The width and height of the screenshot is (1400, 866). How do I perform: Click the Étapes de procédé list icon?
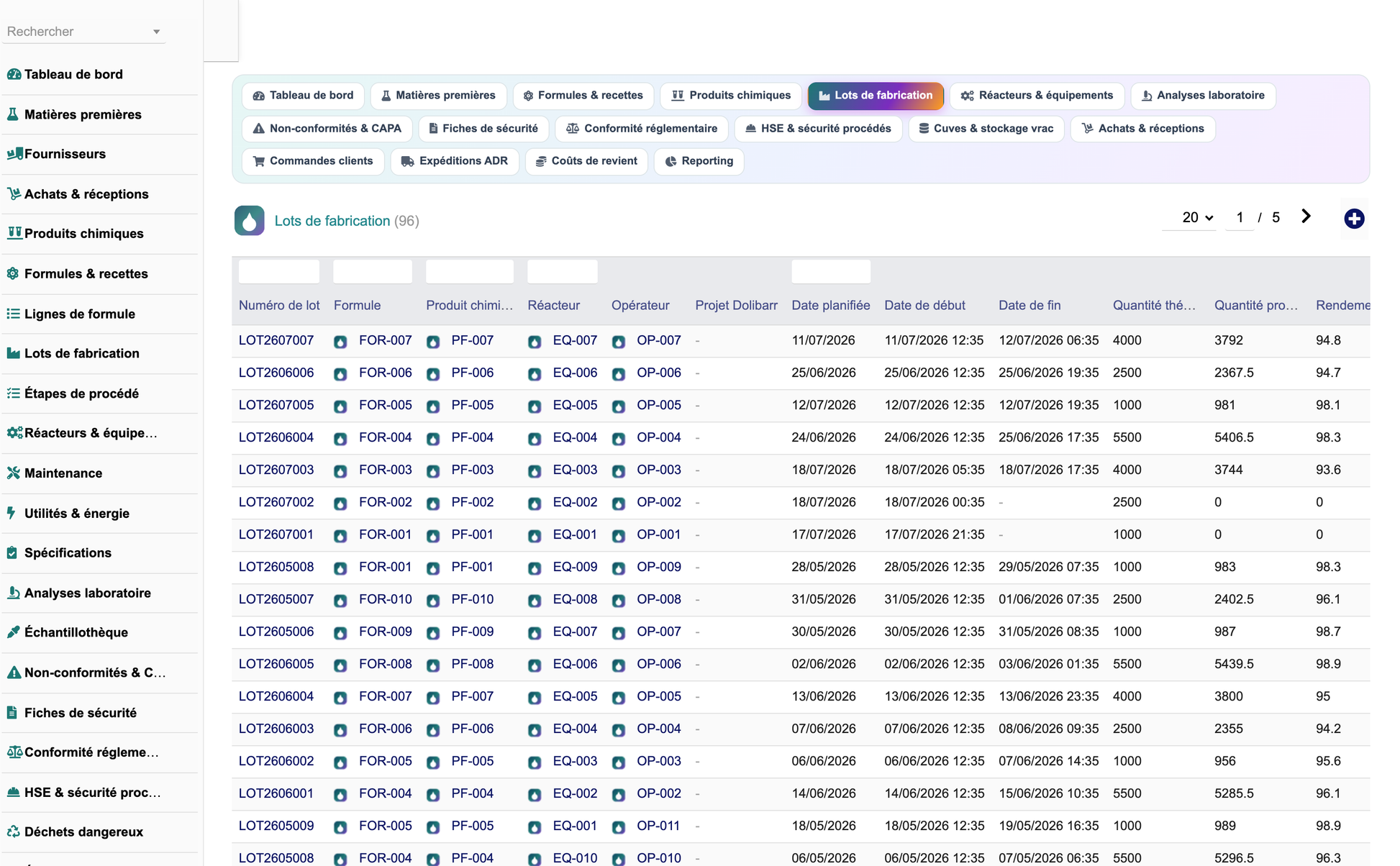click(x=14, y=393)
